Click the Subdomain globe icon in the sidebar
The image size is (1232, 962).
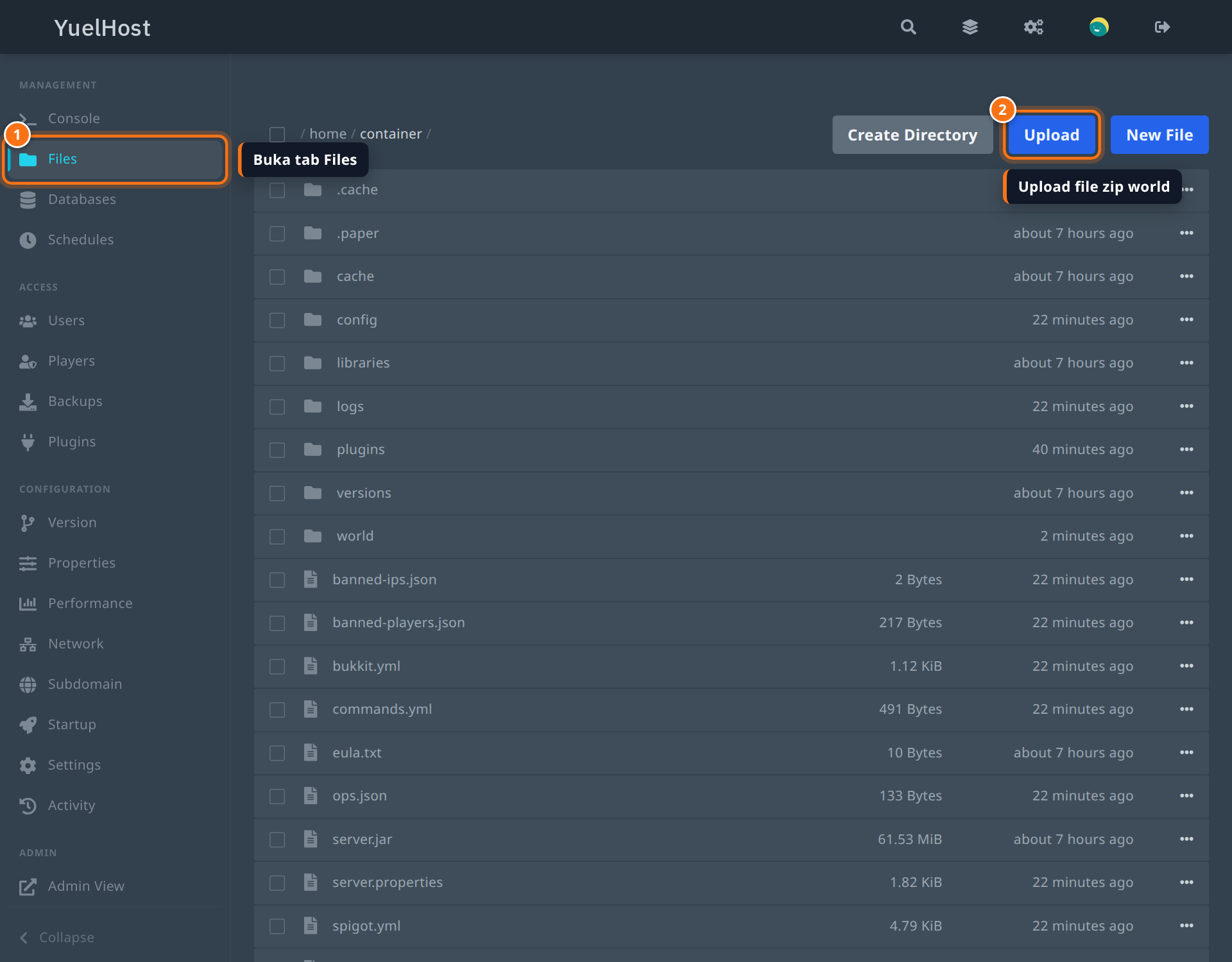coord(28,684)
